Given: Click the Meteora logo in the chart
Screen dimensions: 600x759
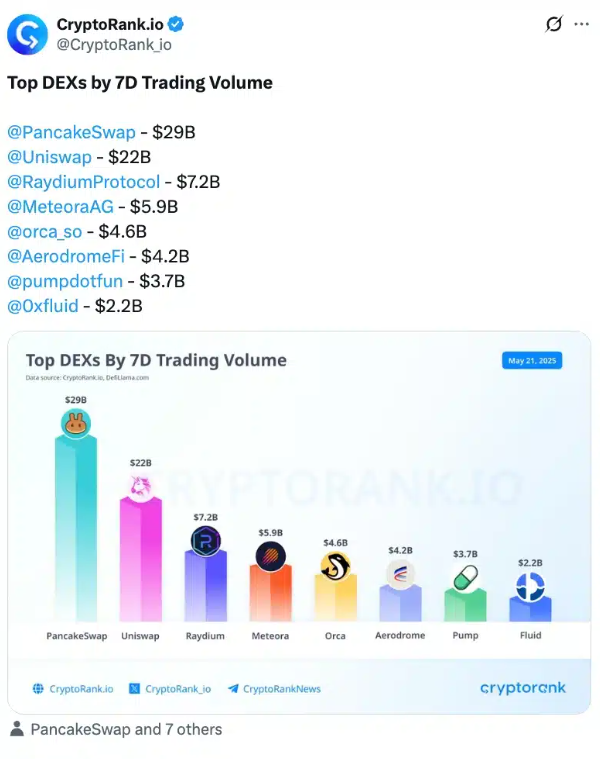Looking at the screenshot, I should (270, 556).
